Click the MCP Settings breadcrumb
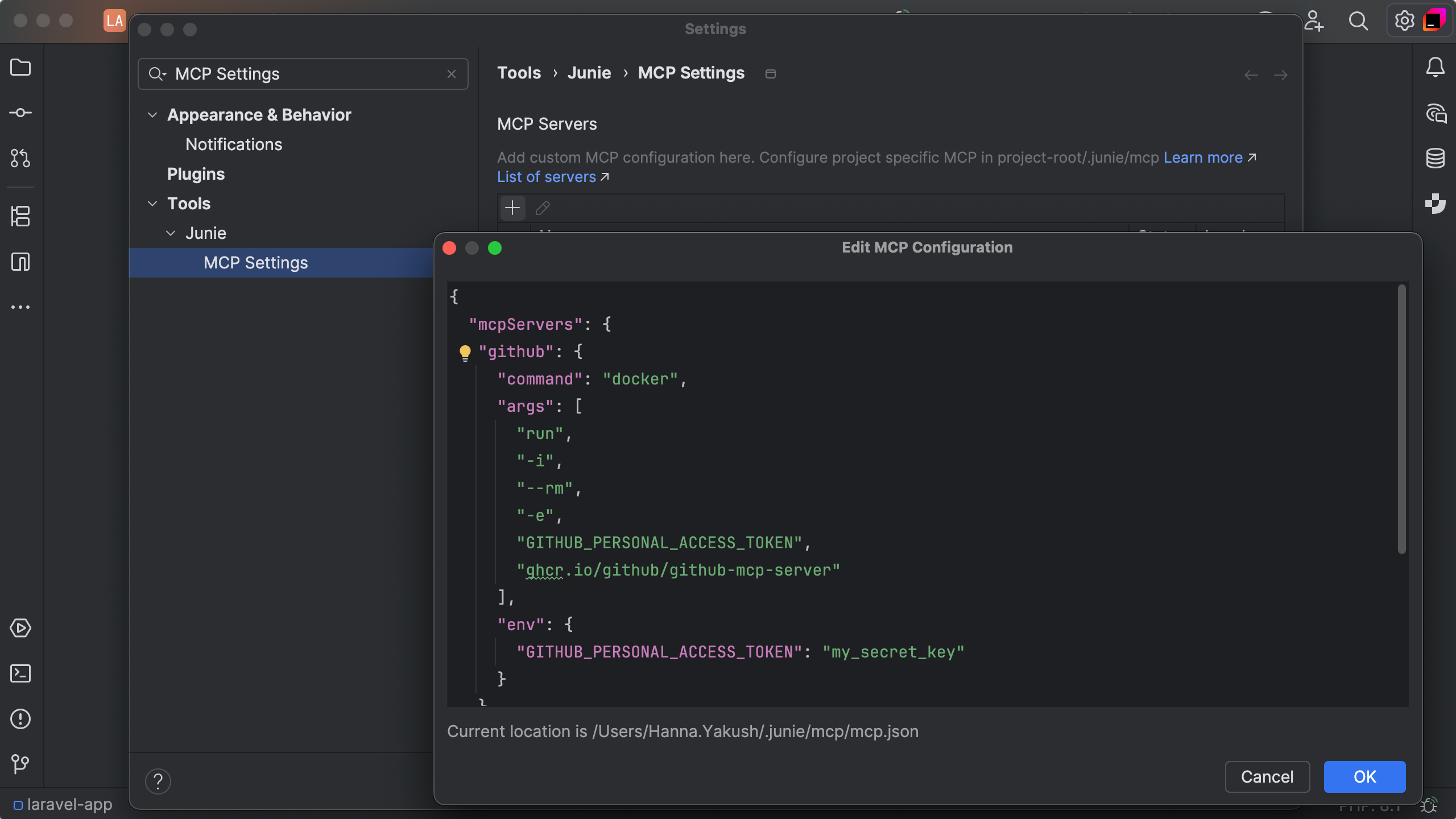The width and height of the screenshot is (1456, 819). point(691,73)
